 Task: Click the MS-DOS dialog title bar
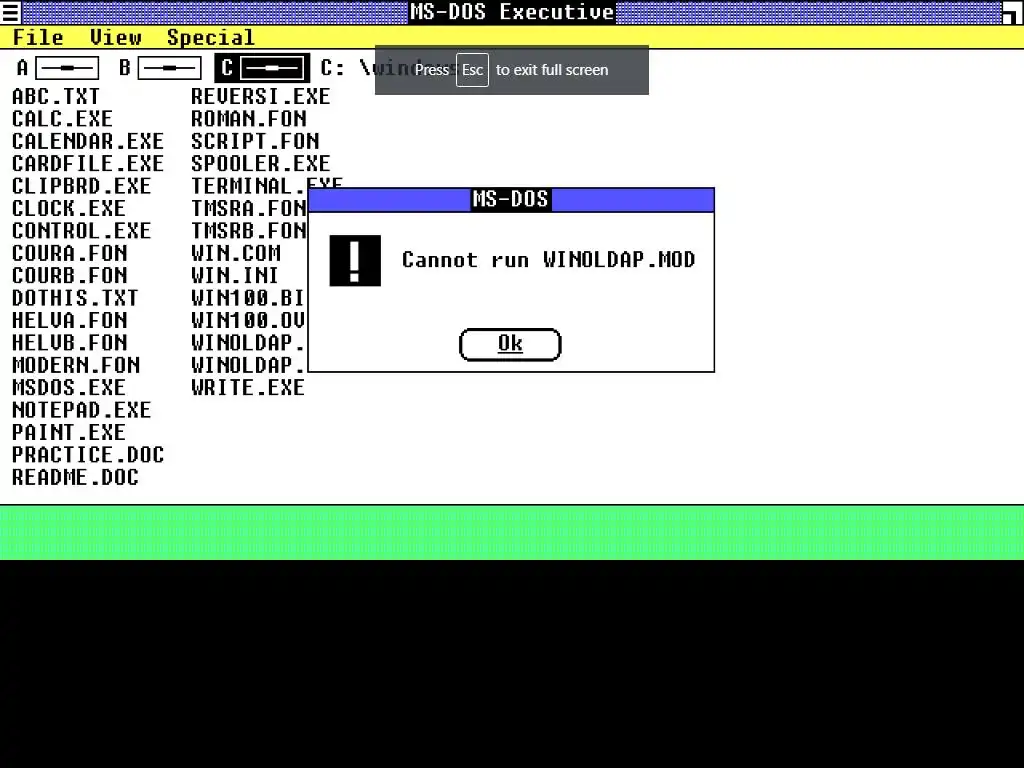511,199
